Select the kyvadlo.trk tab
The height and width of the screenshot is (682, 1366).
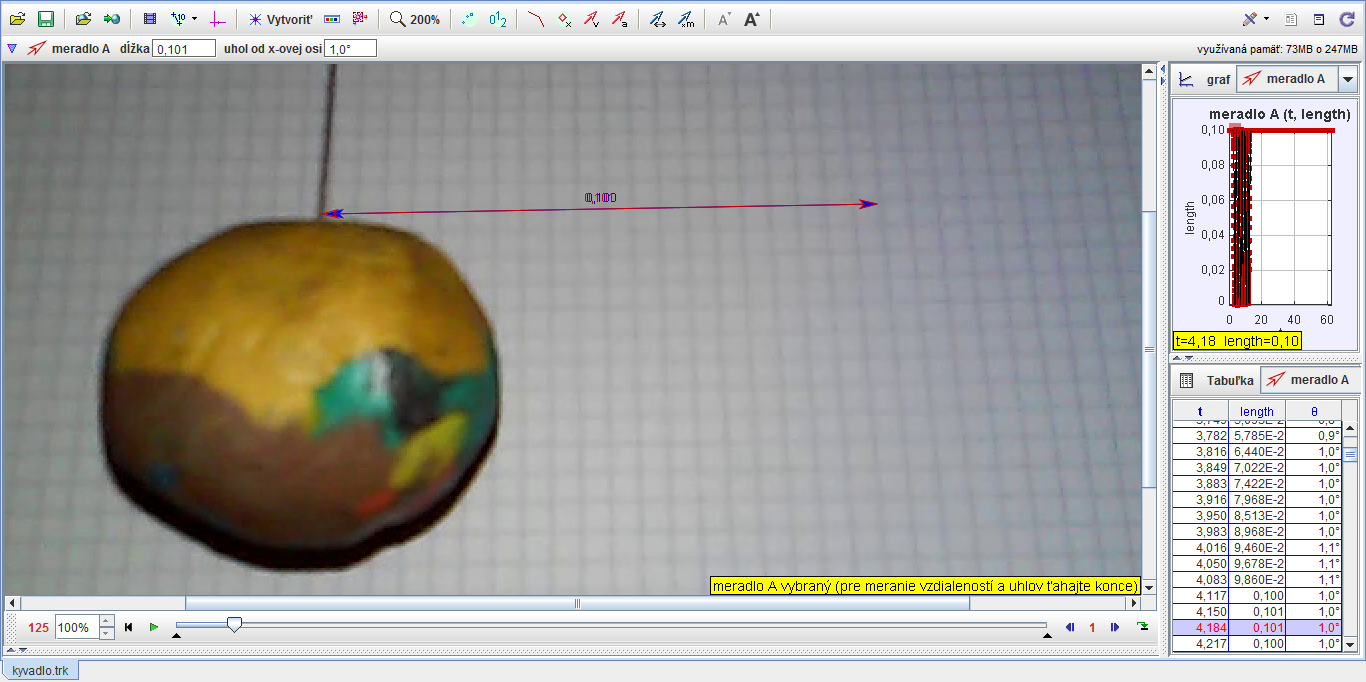(x=40, y=670)
